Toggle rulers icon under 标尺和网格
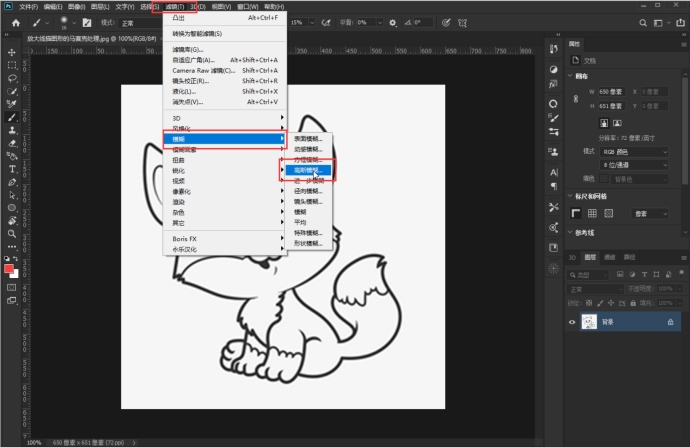 [576, 213]
